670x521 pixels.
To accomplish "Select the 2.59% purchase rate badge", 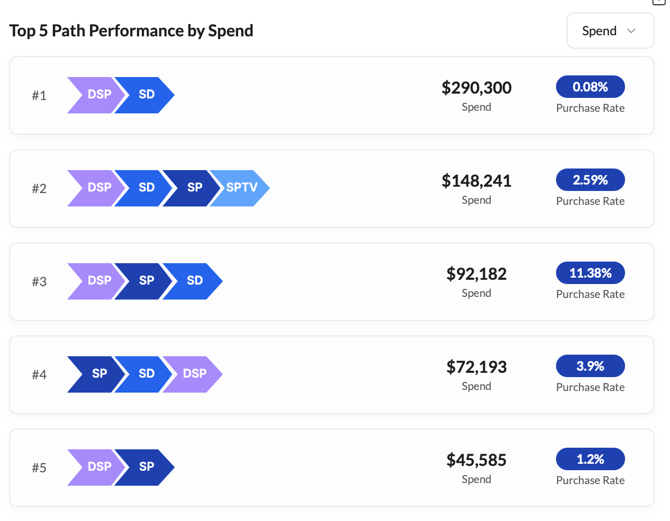I will pyautogui.click(x=590, y=180).
